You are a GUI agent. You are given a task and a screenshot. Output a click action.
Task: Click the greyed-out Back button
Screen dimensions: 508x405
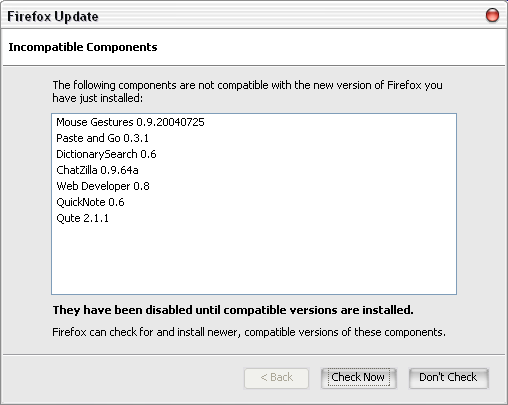point(276,378)
